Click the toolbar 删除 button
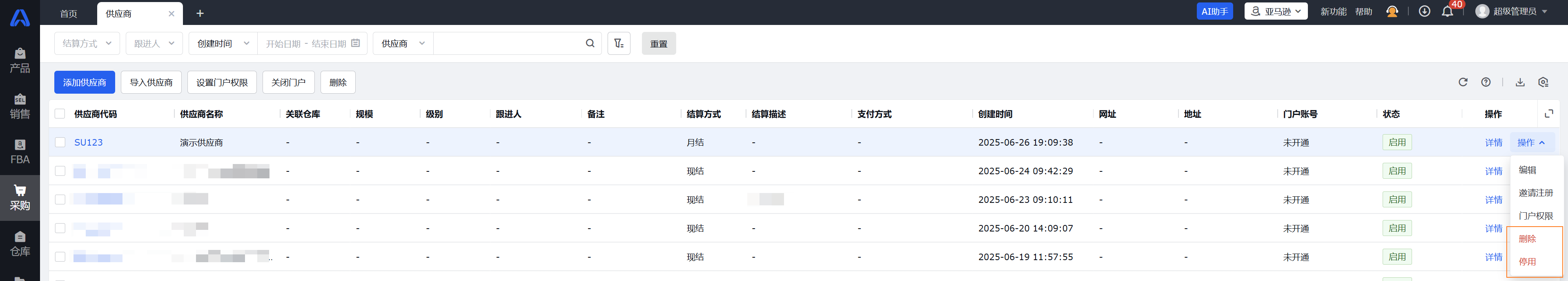 [x=338, y=82]
